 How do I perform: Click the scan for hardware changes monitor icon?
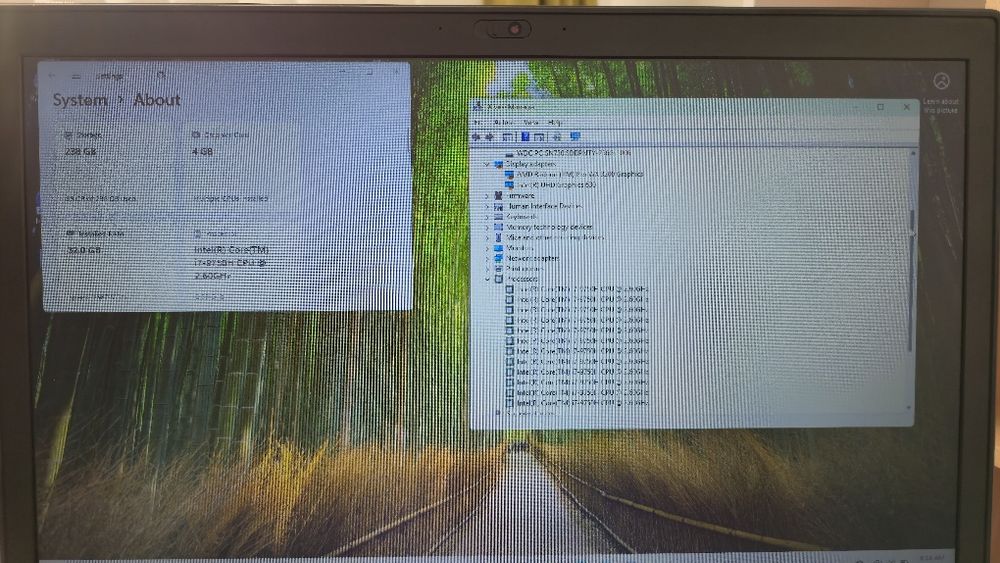coord(575,136)
